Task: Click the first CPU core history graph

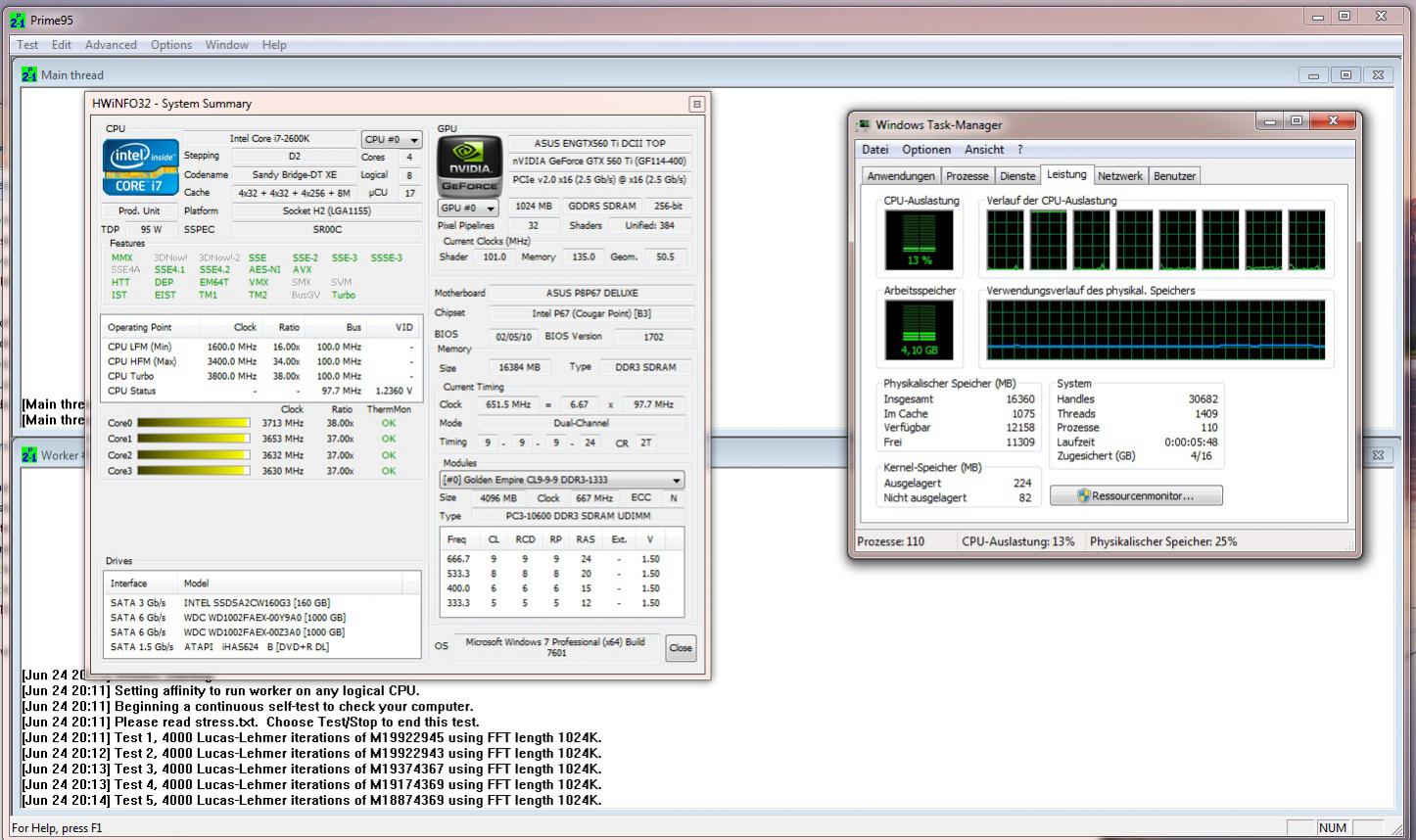Action: pyautogui.click(x=1005, y=240)
